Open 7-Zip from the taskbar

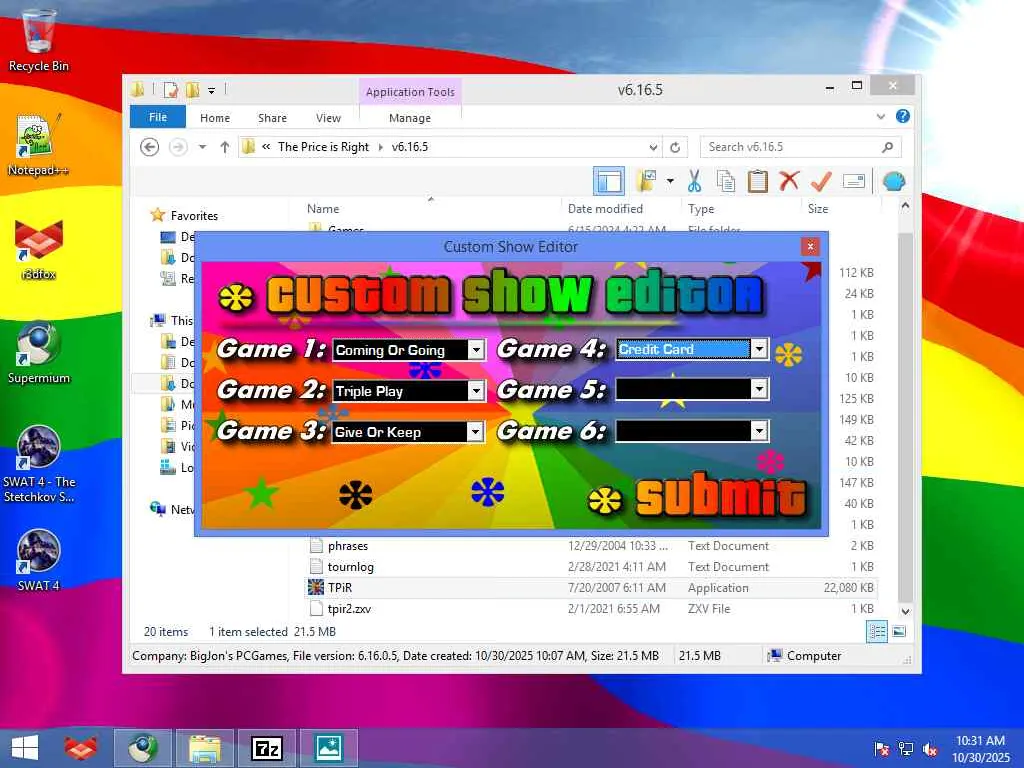267,748
